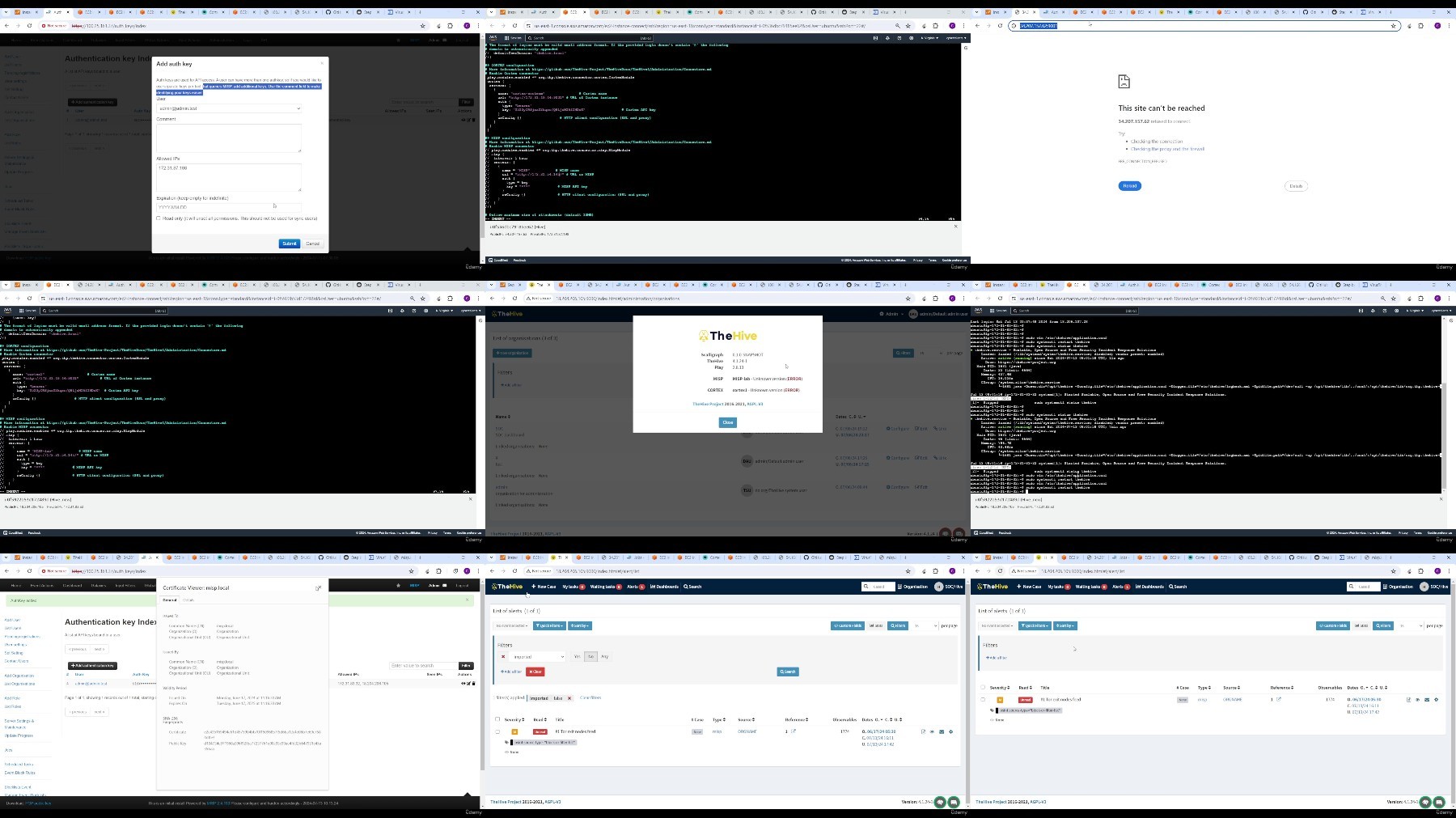This screenshot has width=1456, height=818.
Task: Select Yes for the imported filter
Action: click(x=577, y=657)
